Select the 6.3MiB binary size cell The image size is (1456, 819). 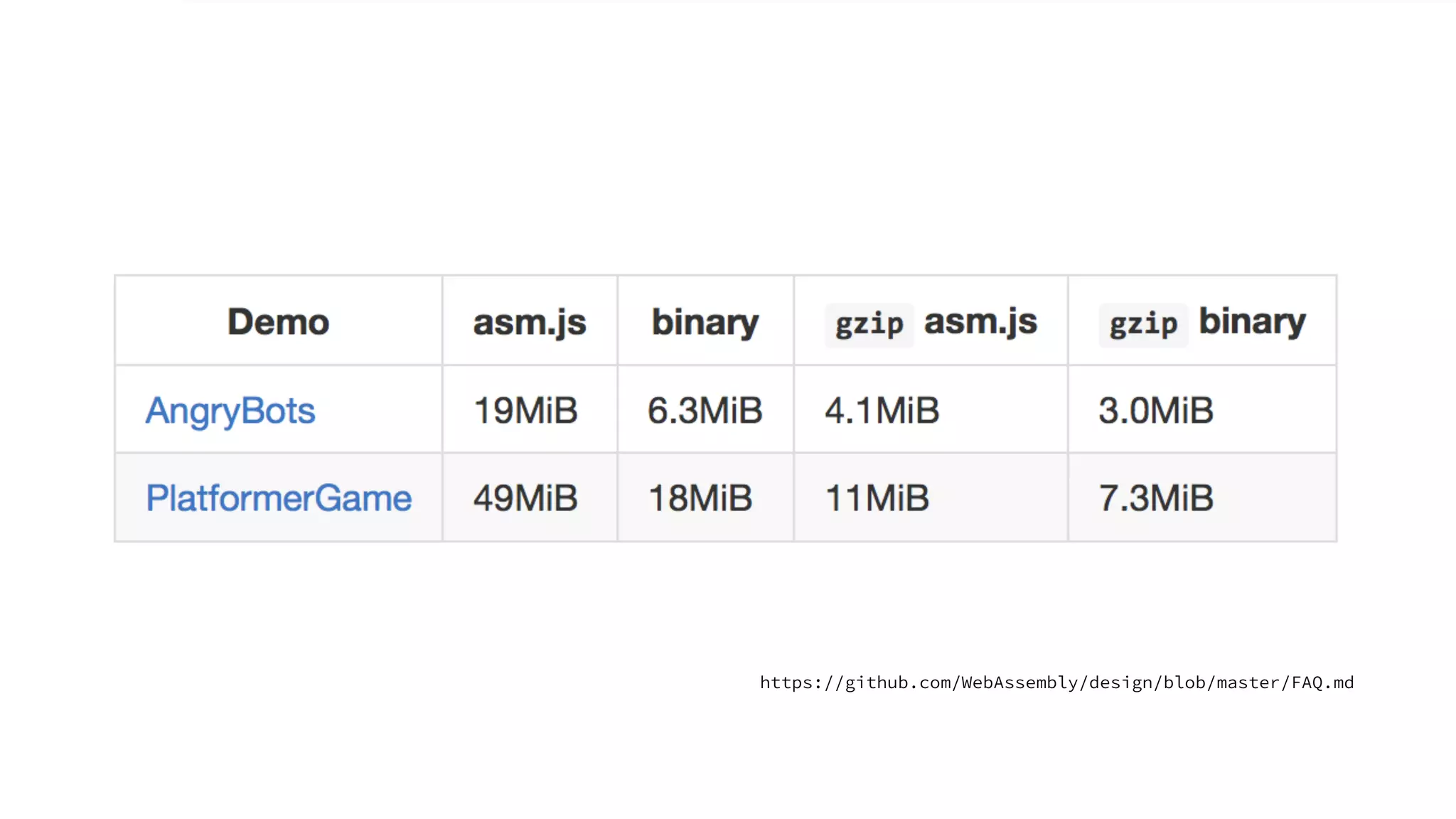(705, 411)
